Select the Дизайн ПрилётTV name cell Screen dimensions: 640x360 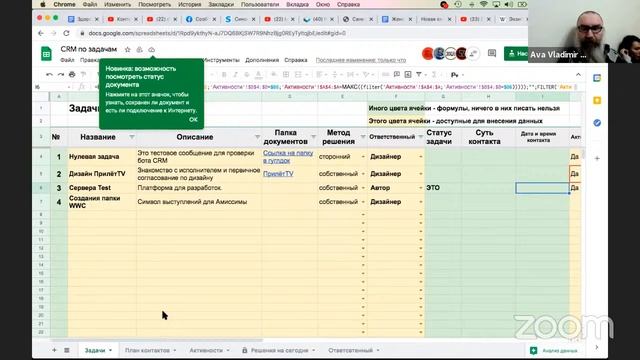[x=102, y=173]
